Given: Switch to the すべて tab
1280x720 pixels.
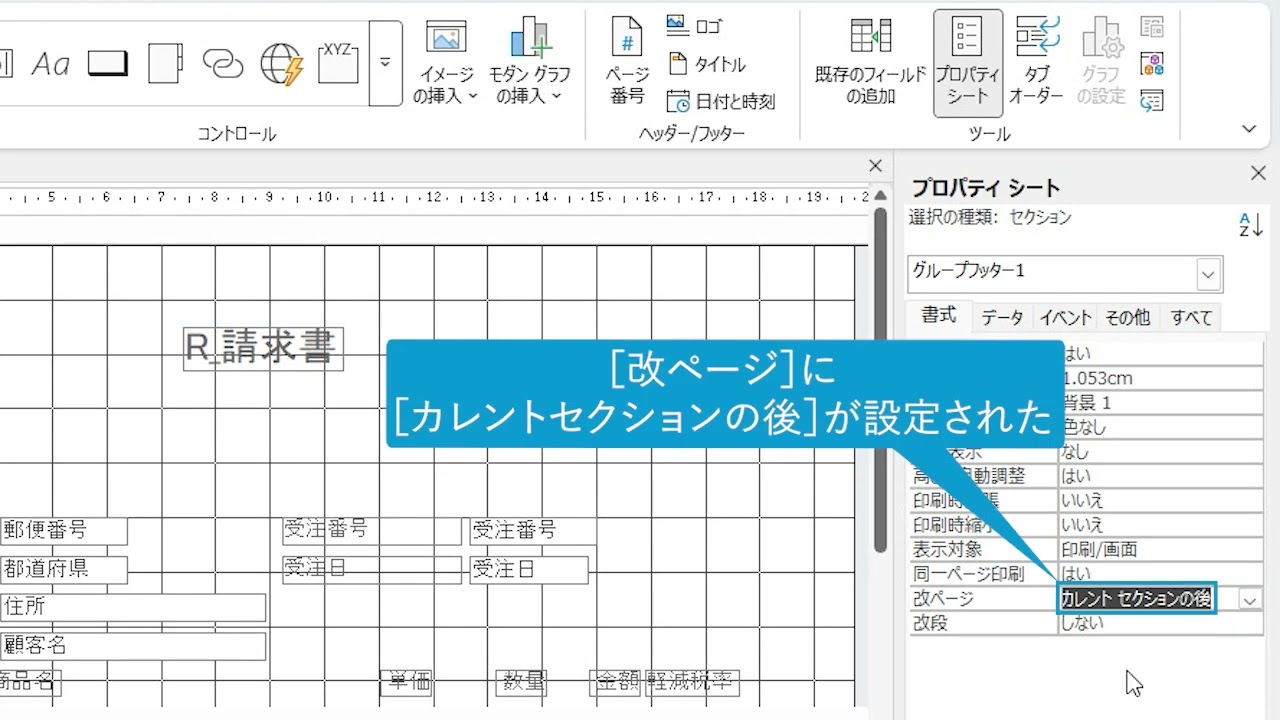Looking at the screenshot, I should (x=1191, y=317).
